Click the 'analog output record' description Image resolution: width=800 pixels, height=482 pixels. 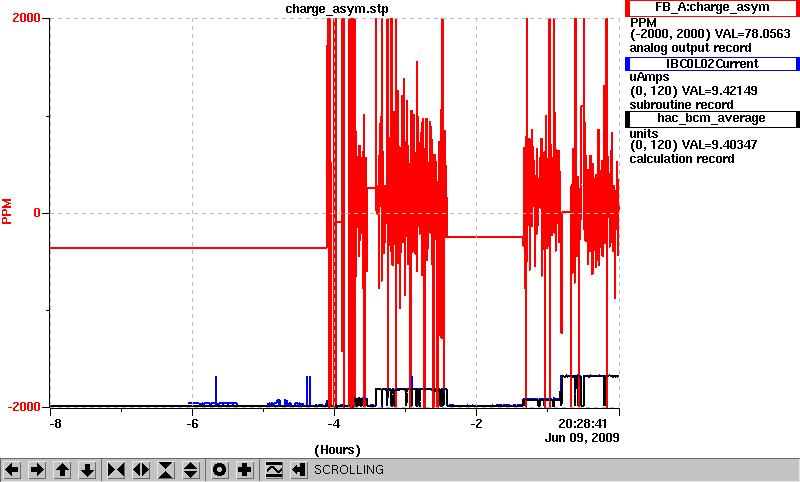click(x=690, y=48)
